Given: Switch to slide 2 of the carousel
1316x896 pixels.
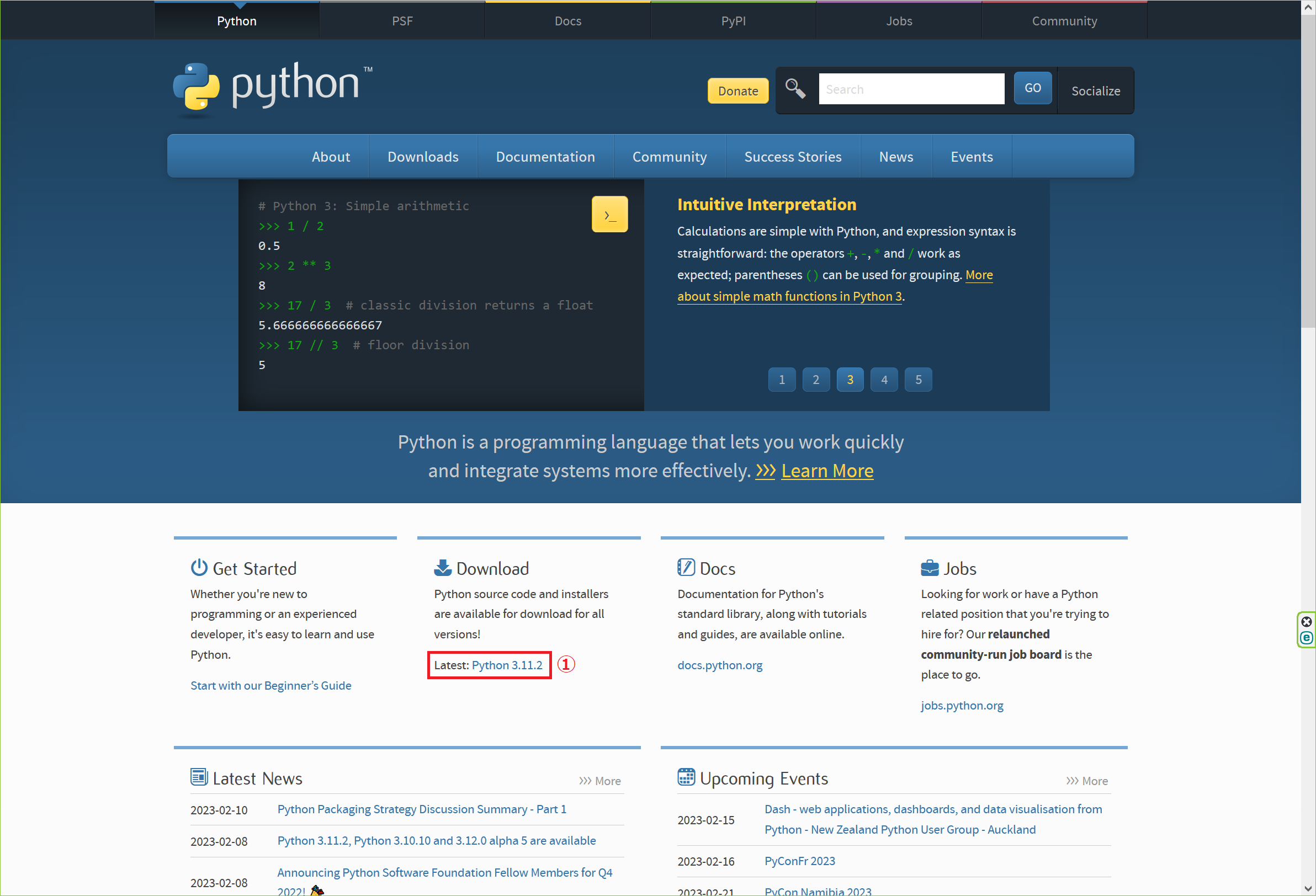Looking at the screenshot, I should pos(816,380).
